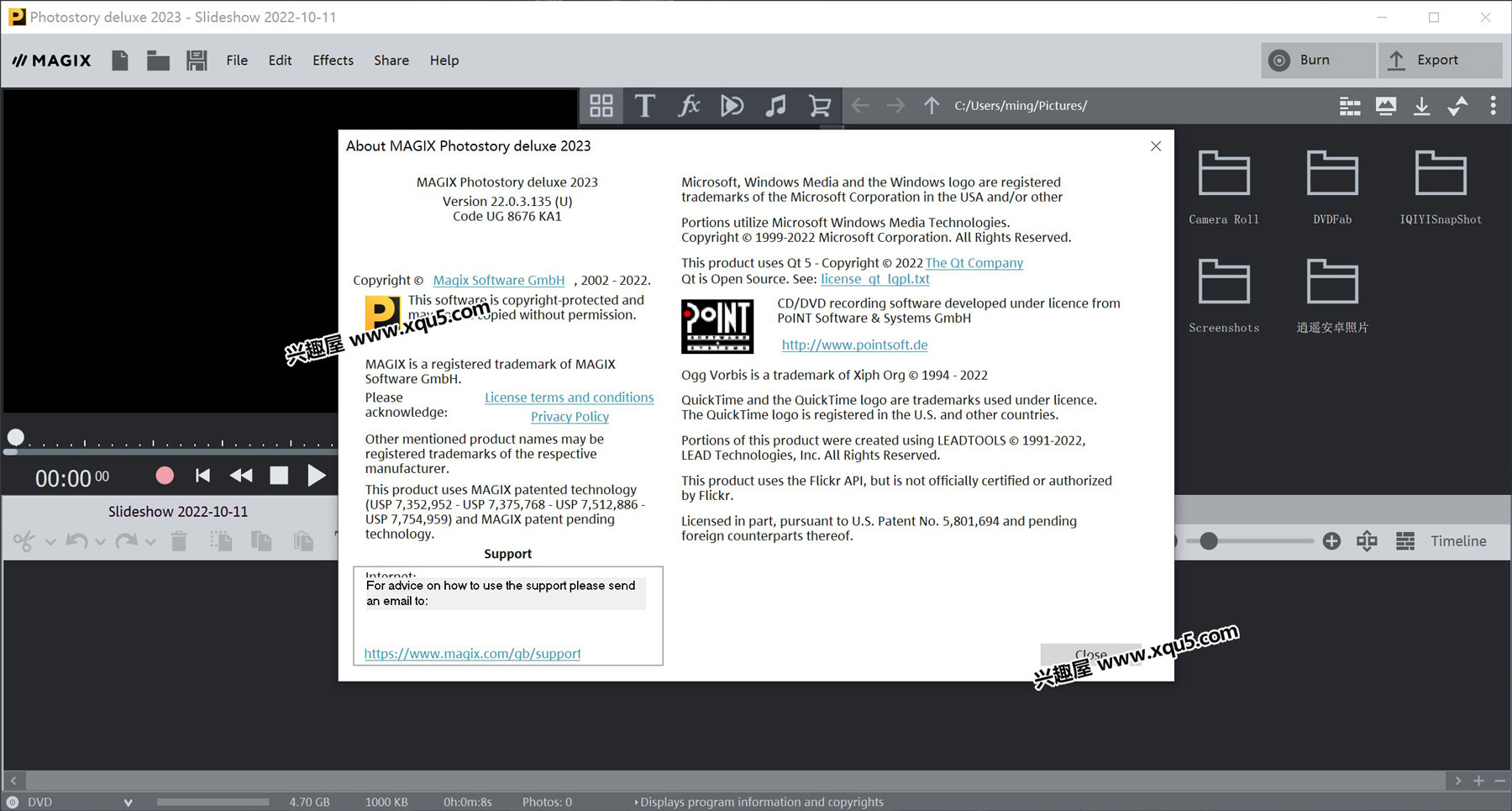This screenshot has height=811, width=1512.
Task: Click the disc capacity progress bar
Action: pos(213,802)
